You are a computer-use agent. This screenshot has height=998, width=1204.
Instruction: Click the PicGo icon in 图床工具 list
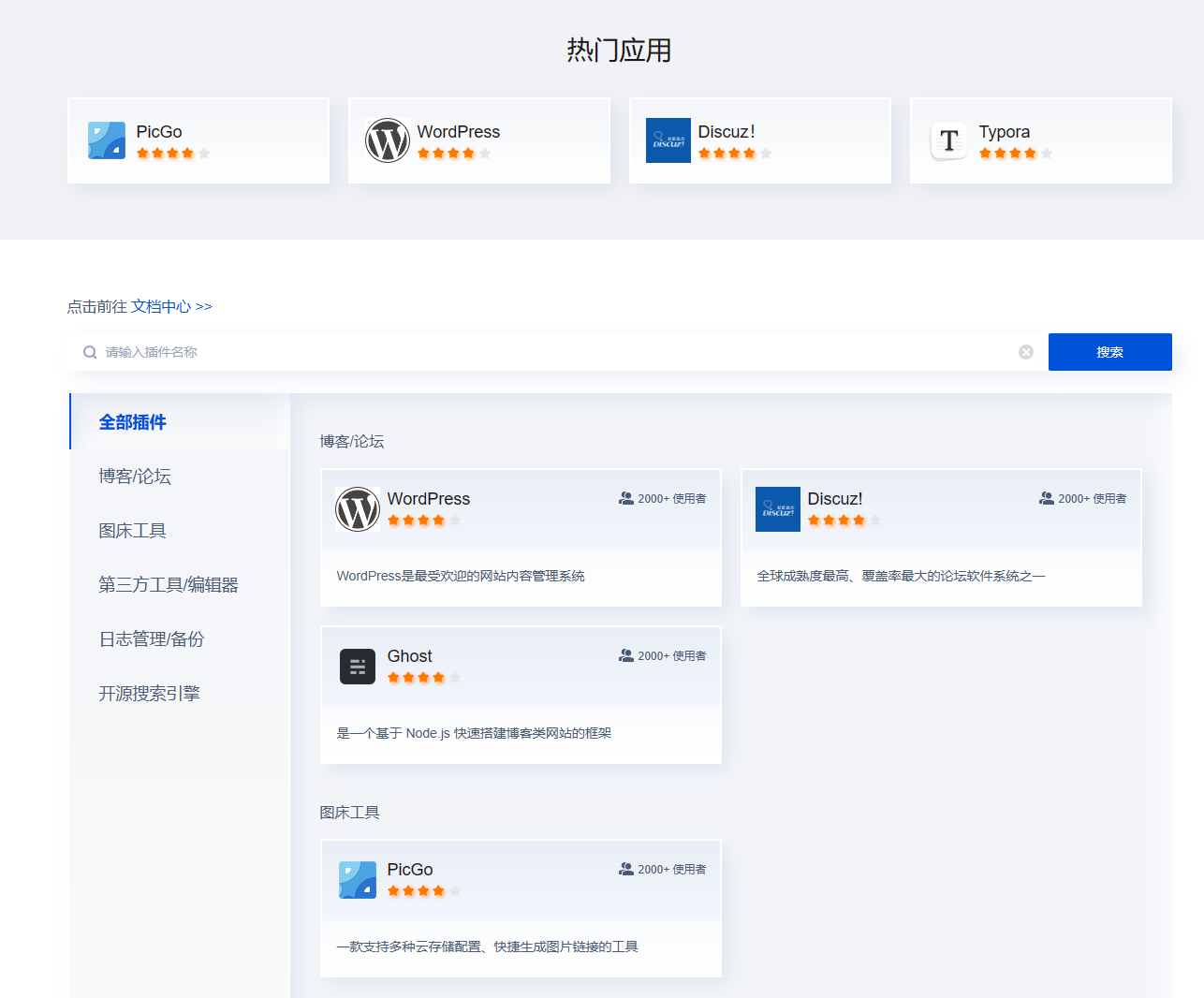tap(358, 880)
